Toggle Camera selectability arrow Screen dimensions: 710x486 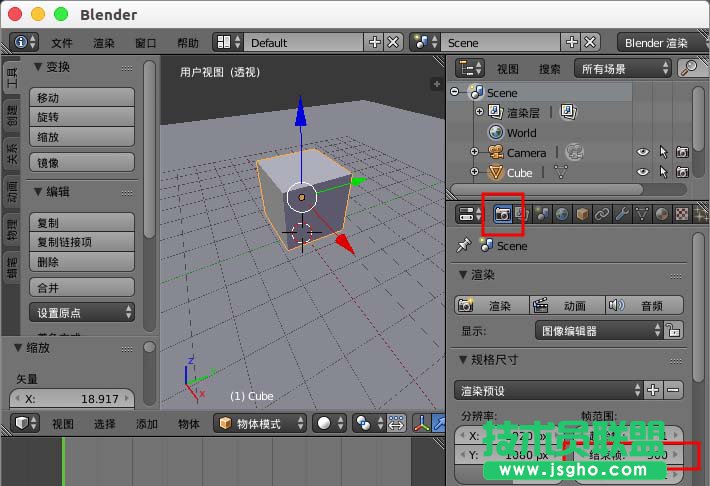click(x=663, y=152)
